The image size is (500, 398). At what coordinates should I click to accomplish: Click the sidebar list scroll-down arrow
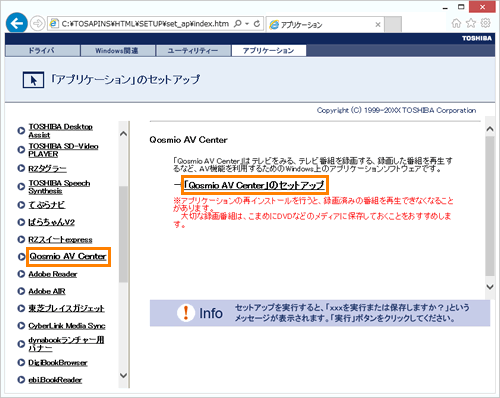click(123, 375)
